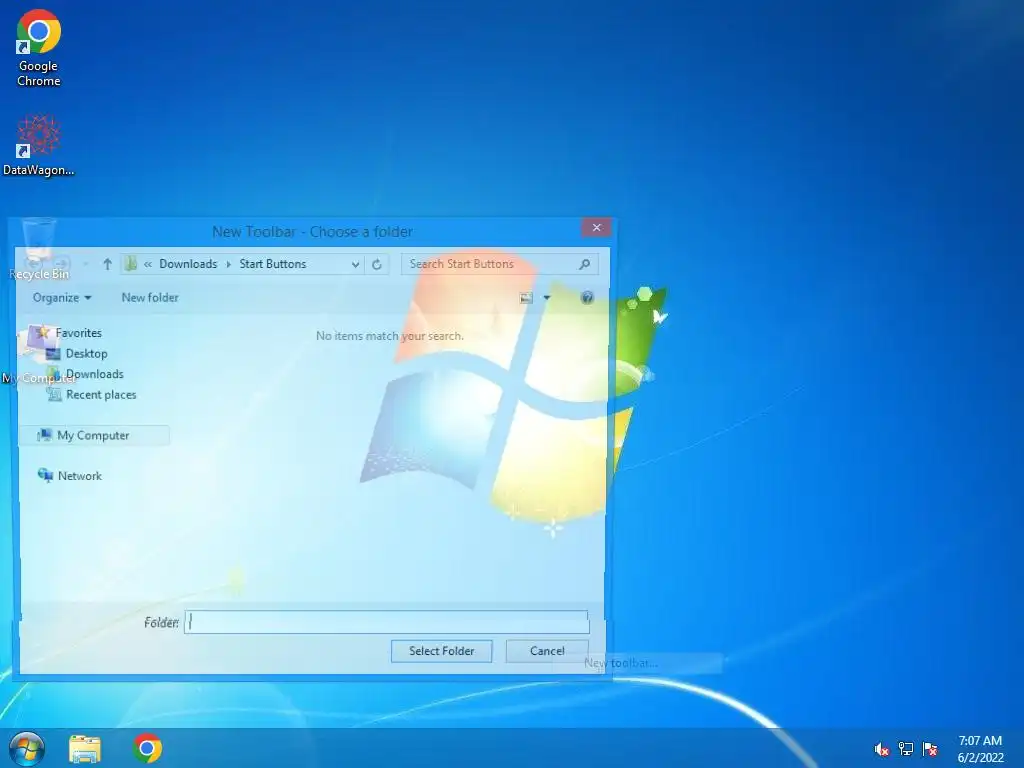Refresh the Start Buttons folder view
Viewport: 1024px width, 768px height.
[377, 264]
